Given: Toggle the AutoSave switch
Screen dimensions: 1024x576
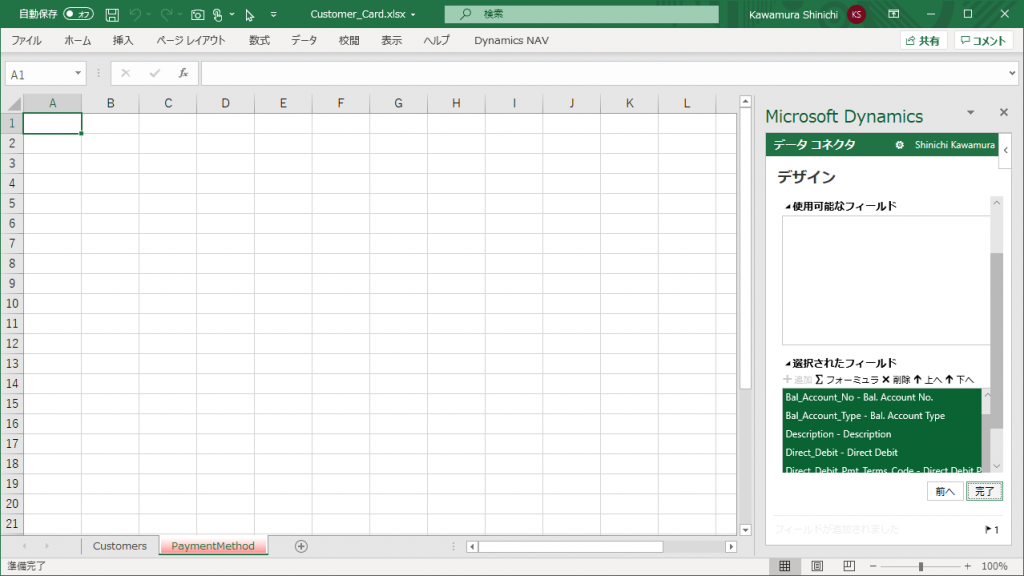Looking at the screenshot, I should [78, 14].
